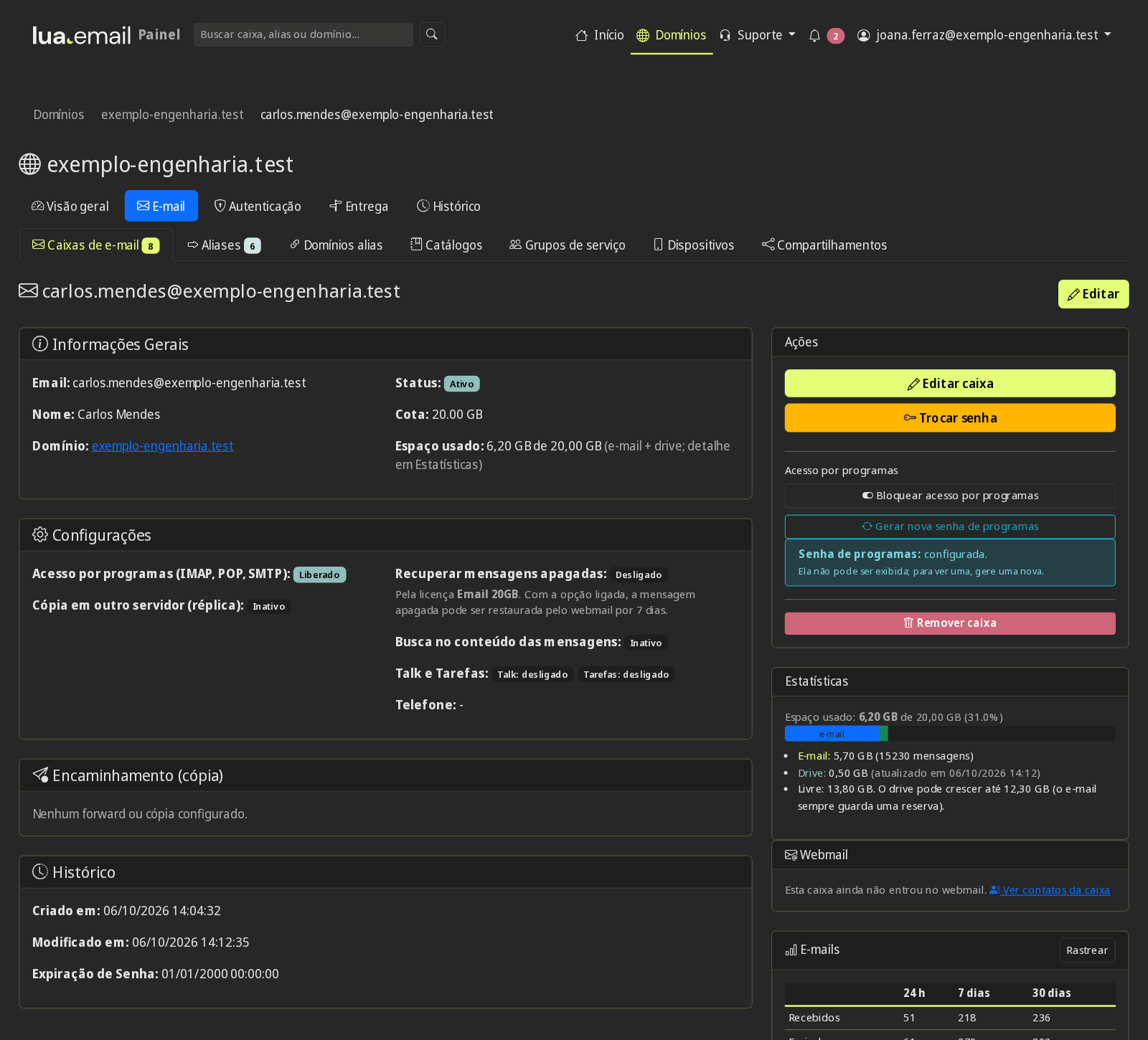Open the Aliases subtab
This screenshot has width=1148, height=1040.
click(225, 245)
